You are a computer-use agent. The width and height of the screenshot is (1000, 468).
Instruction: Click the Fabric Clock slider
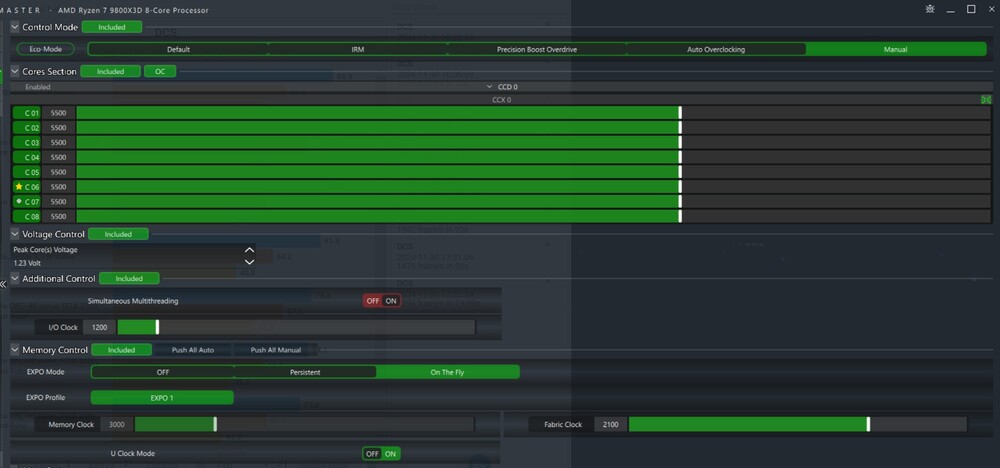(x=798, y=424)
